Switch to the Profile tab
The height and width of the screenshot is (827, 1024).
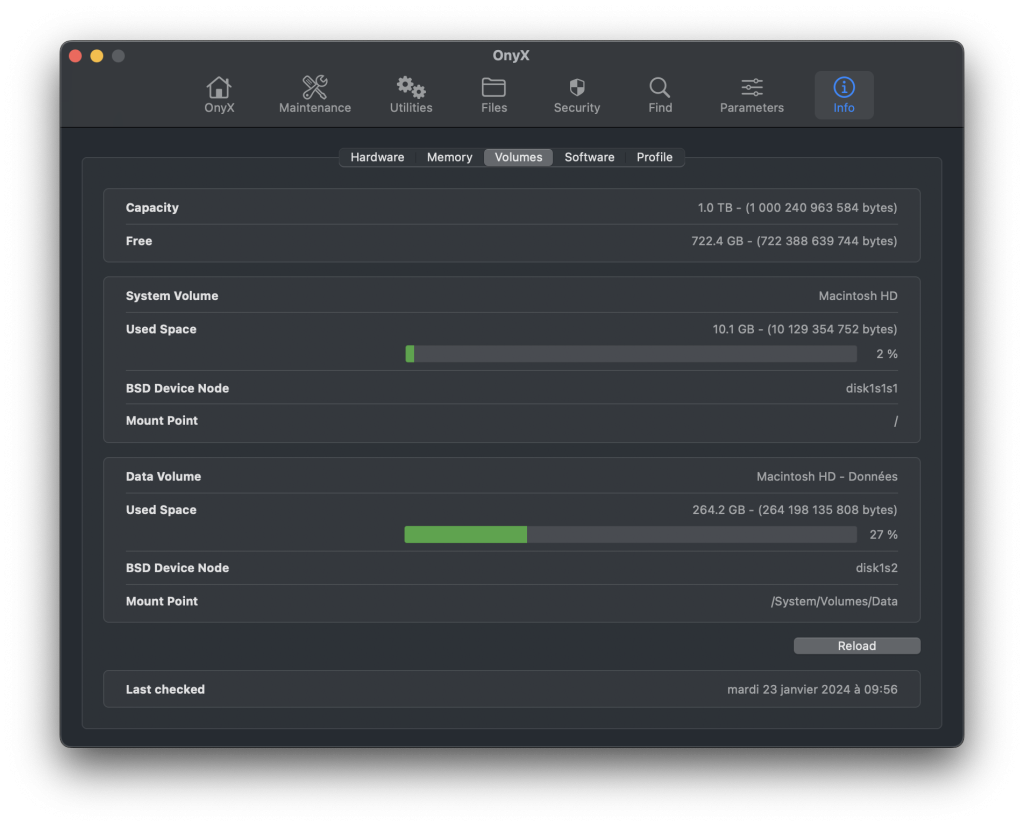[654, 157]
